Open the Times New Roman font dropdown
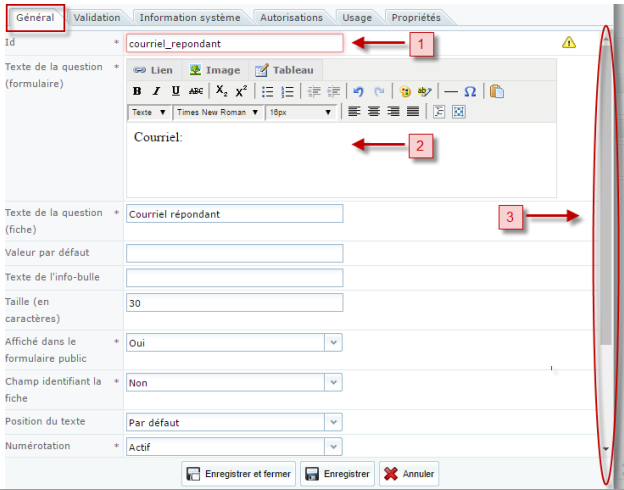624x490 pixels. click(x=218, y=112)
